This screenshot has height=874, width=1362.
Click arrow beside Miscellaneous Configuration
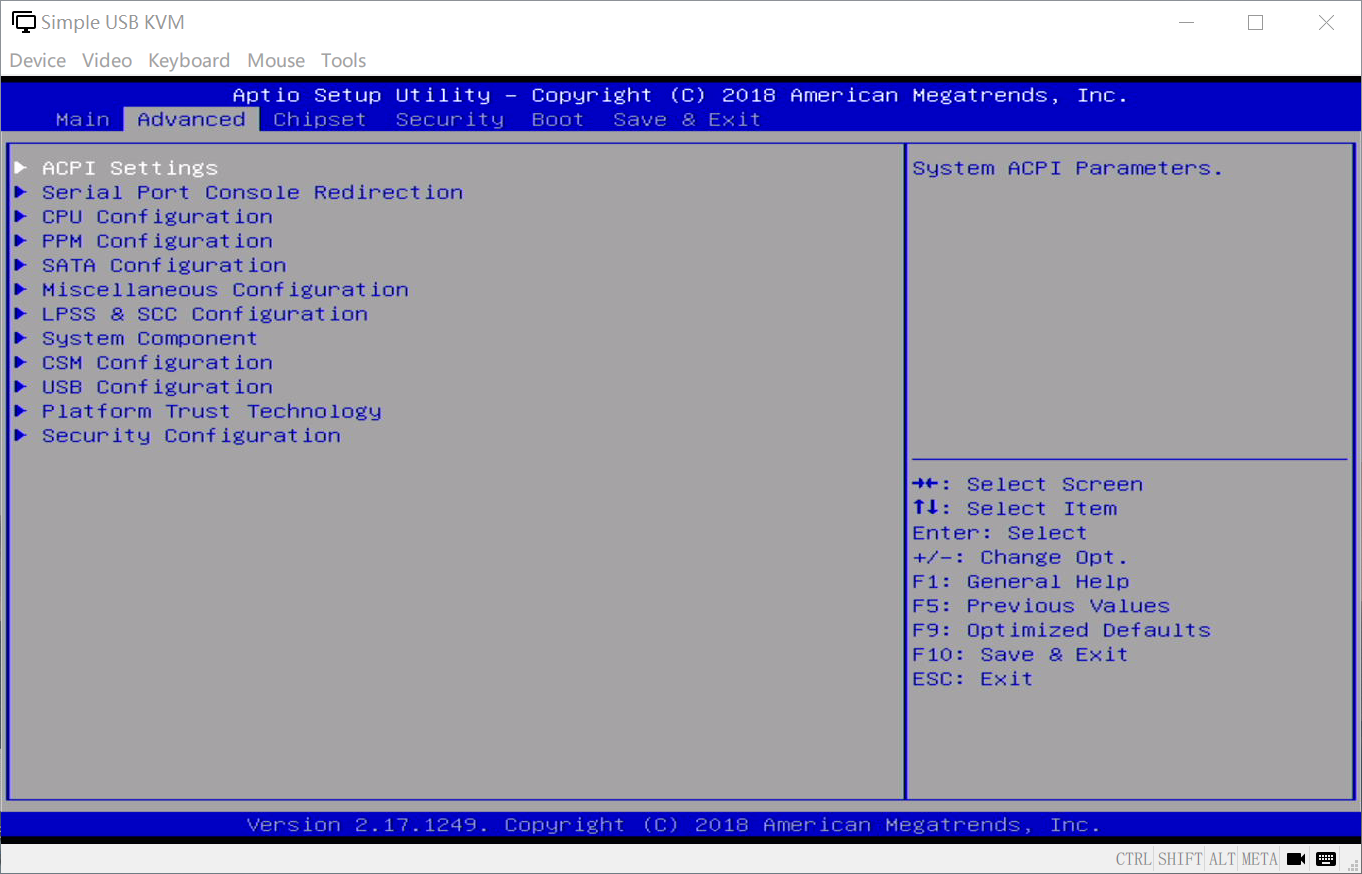(x=20, y=289)
